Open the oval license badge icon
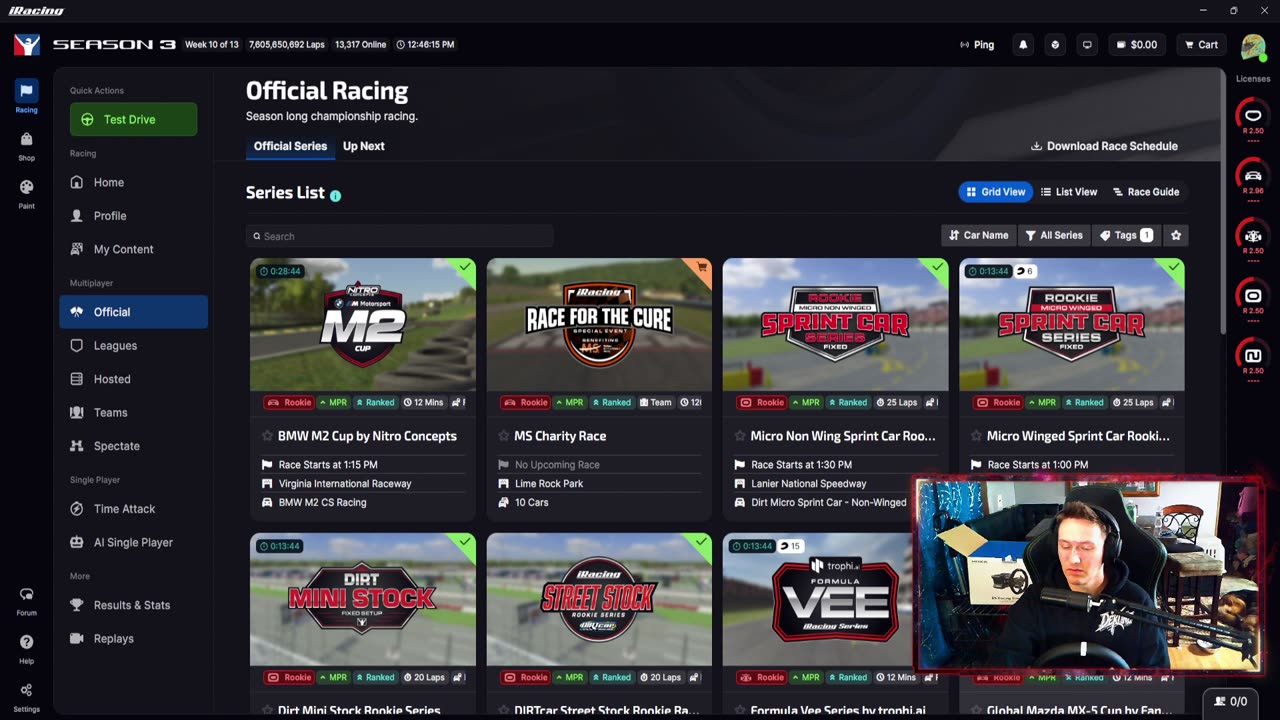This screenshot has height=720, width=1280. pos(1253,115)
